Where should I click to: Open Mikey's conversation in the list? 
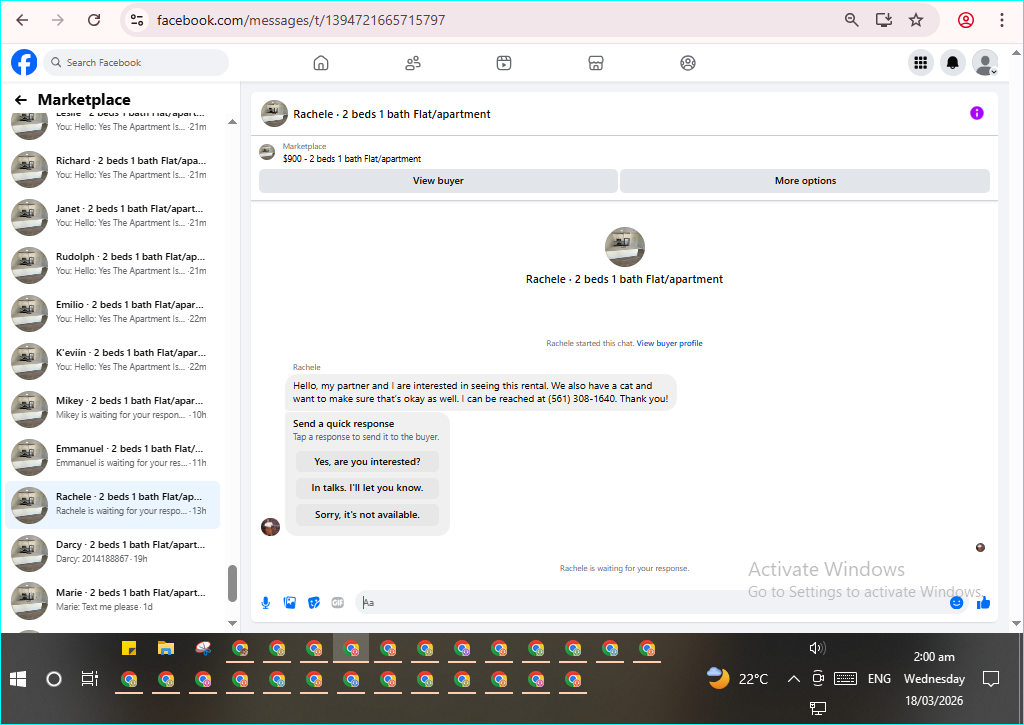[x=112, y=410]
